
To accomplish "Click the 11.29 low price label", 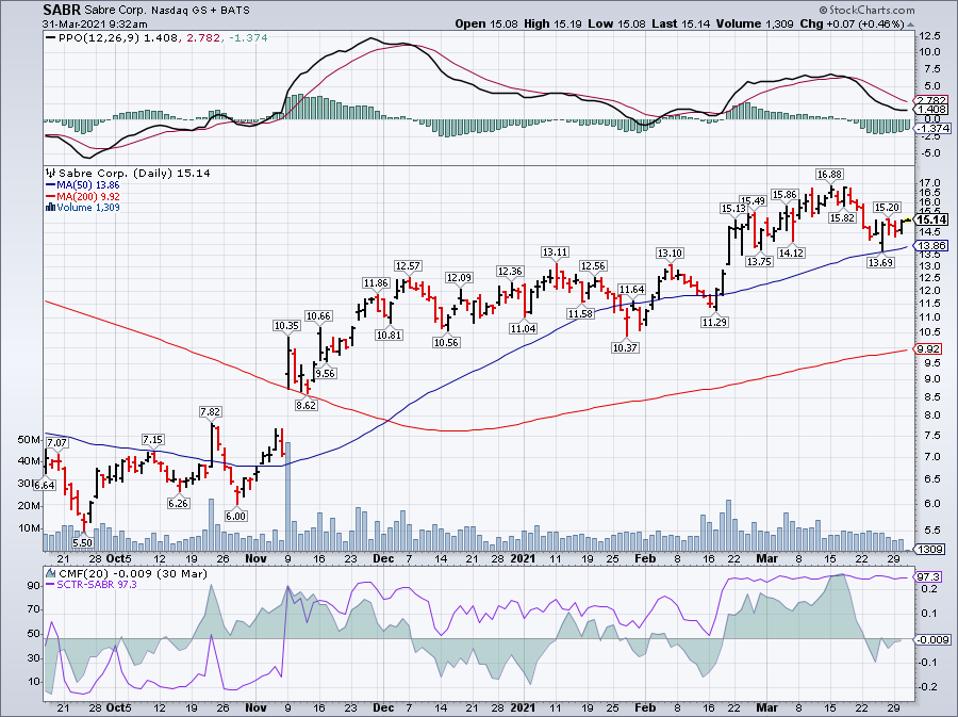I will 714,322.
